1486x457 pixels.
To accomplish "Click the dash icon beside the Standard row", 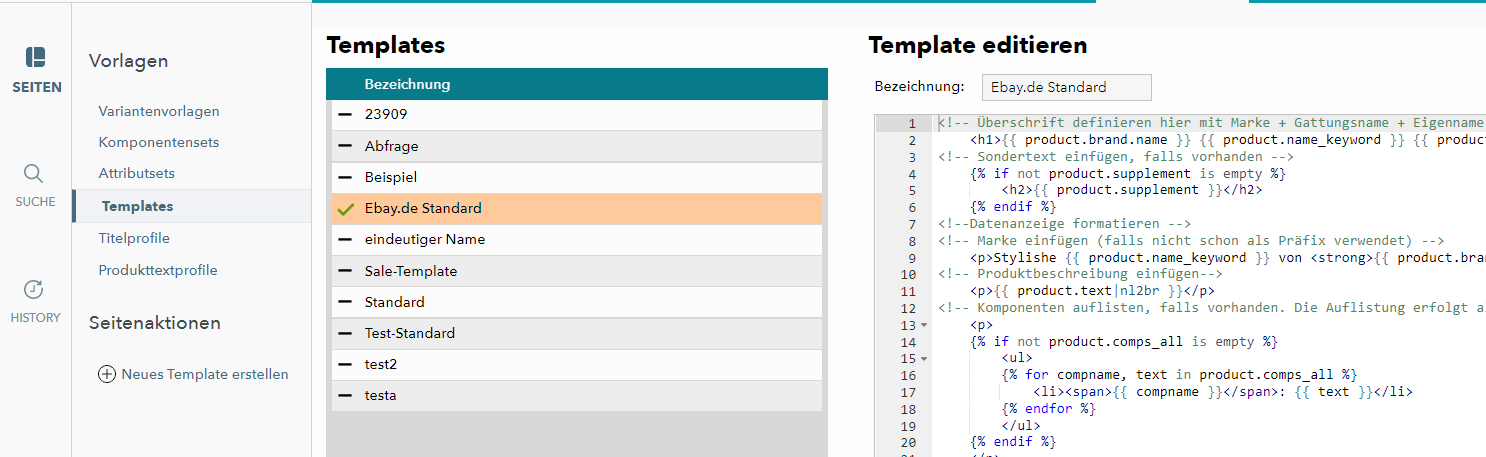I will tap(345, 302).
